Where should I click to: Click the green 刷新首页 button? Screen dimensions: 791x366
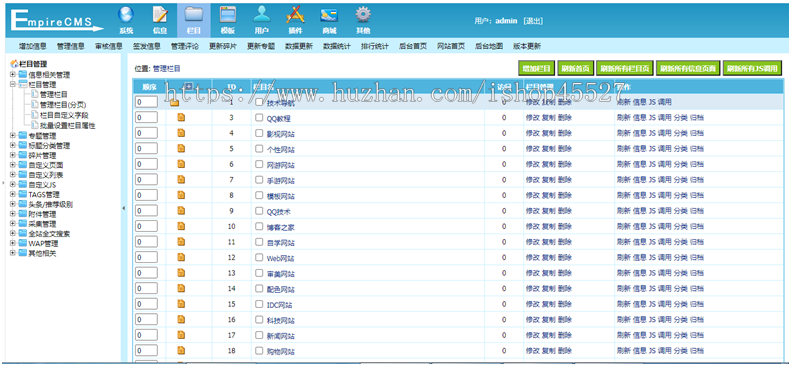[x=575, y=68]
